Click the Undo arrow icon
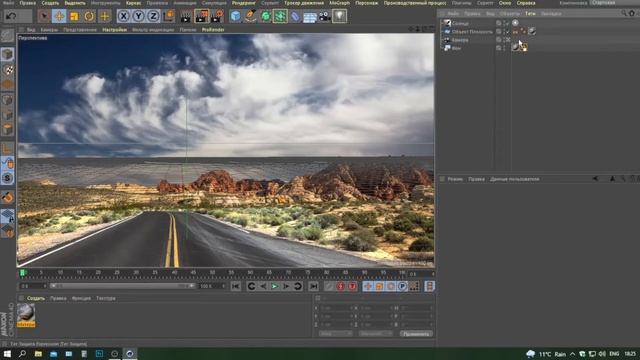 point(11,16)
